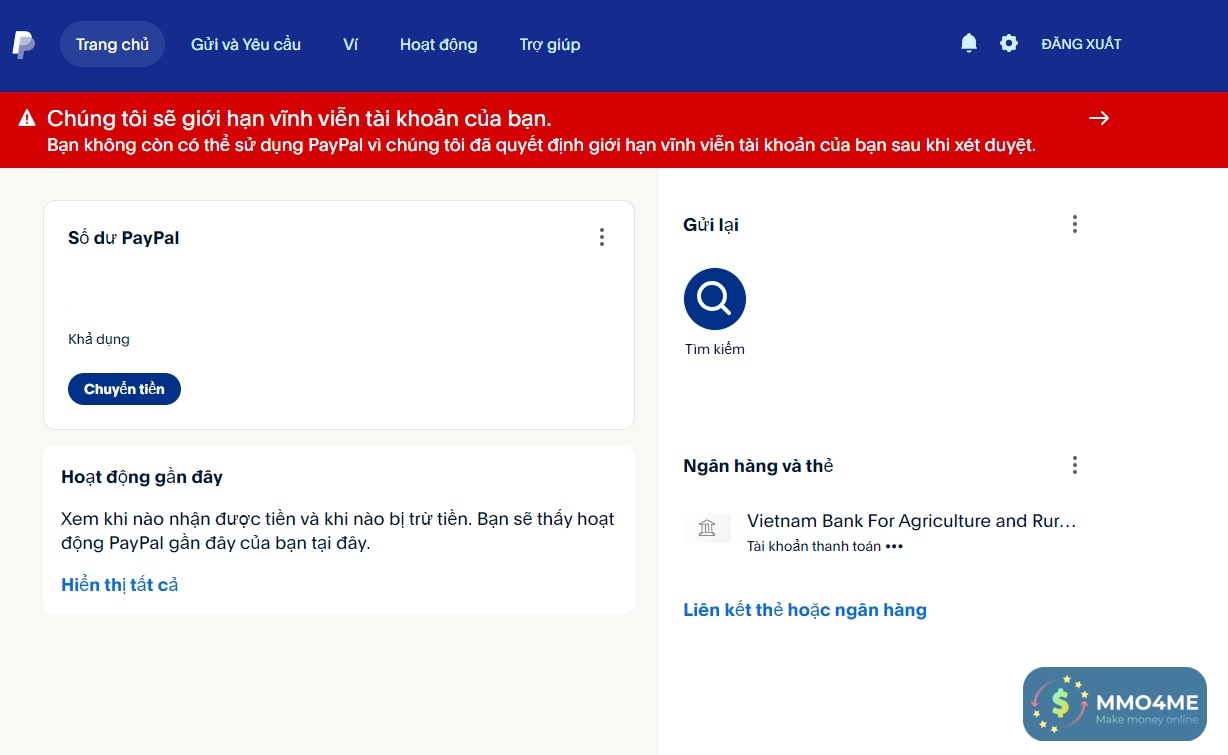
Task: Switch to Hoạt động tab
Action: click(x=439, y=44)
